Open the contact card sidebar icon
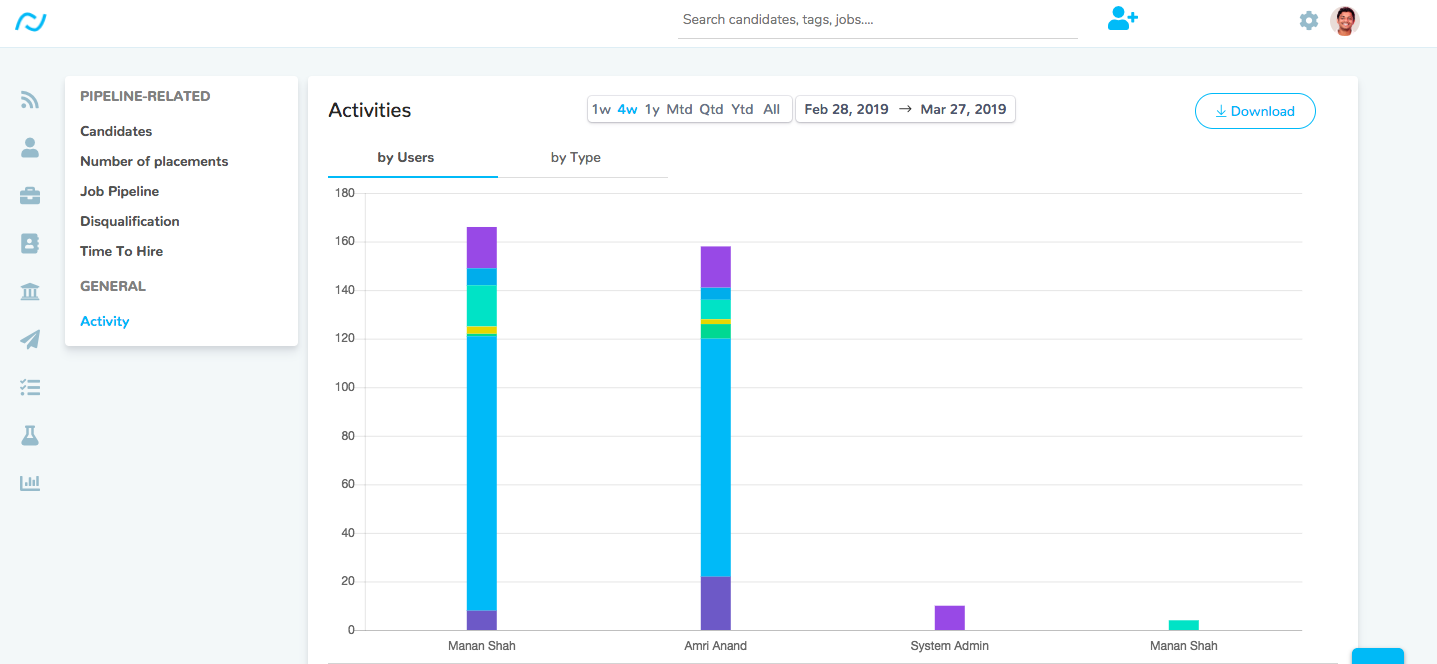Screen dimensions: 1437x664 pos(30,243)
